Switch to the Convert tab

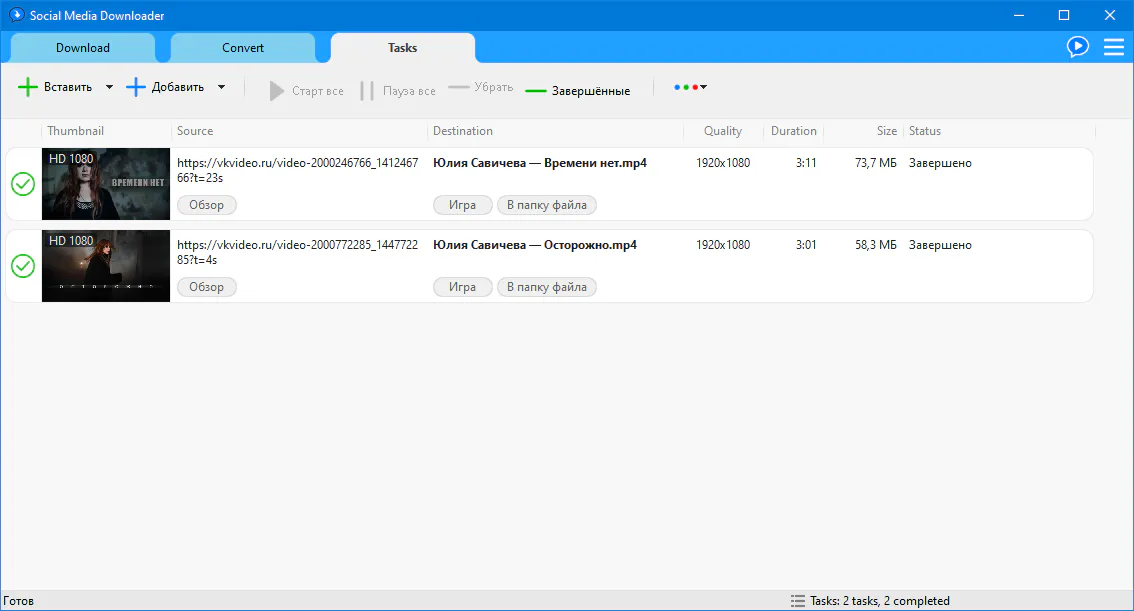243,48
